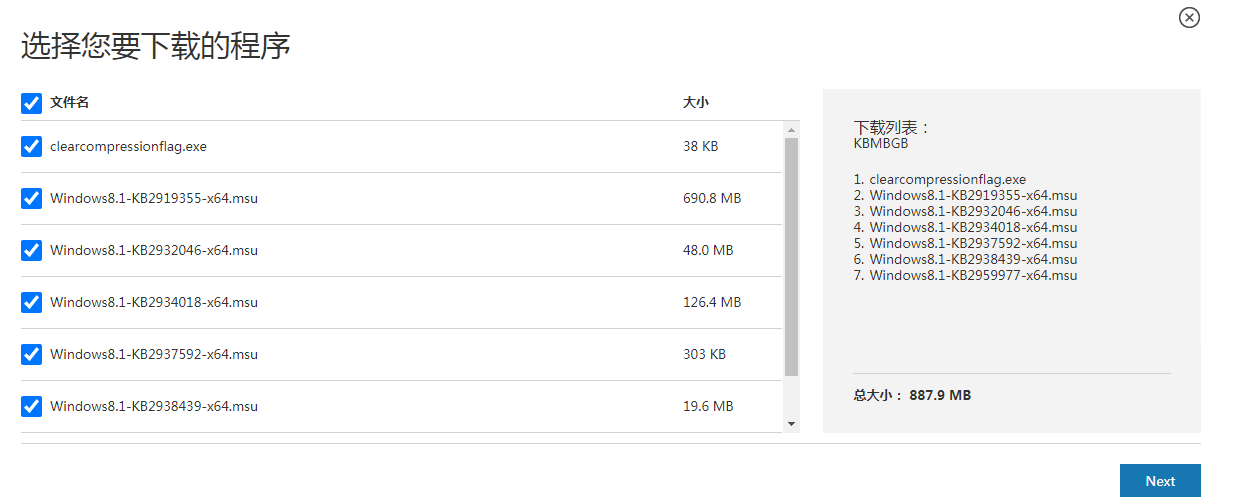The height and width of the screenshot is (504, 1235).
Task: Close the download selection dialog
Action: [1189, 17]
